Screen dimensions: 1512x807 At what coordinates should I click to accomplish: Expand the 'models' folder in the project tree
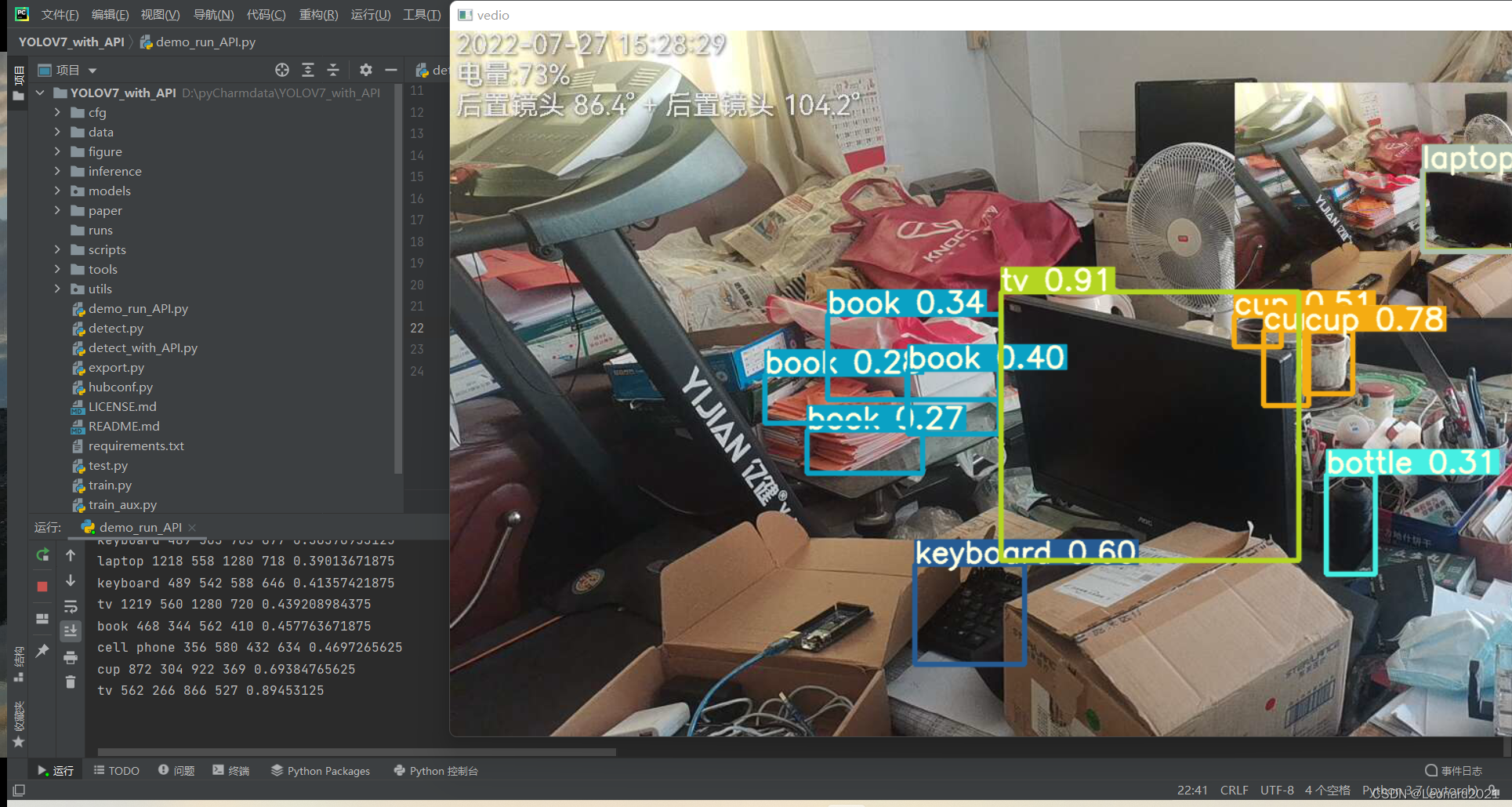pyautogui.click(x=57, y=191)
